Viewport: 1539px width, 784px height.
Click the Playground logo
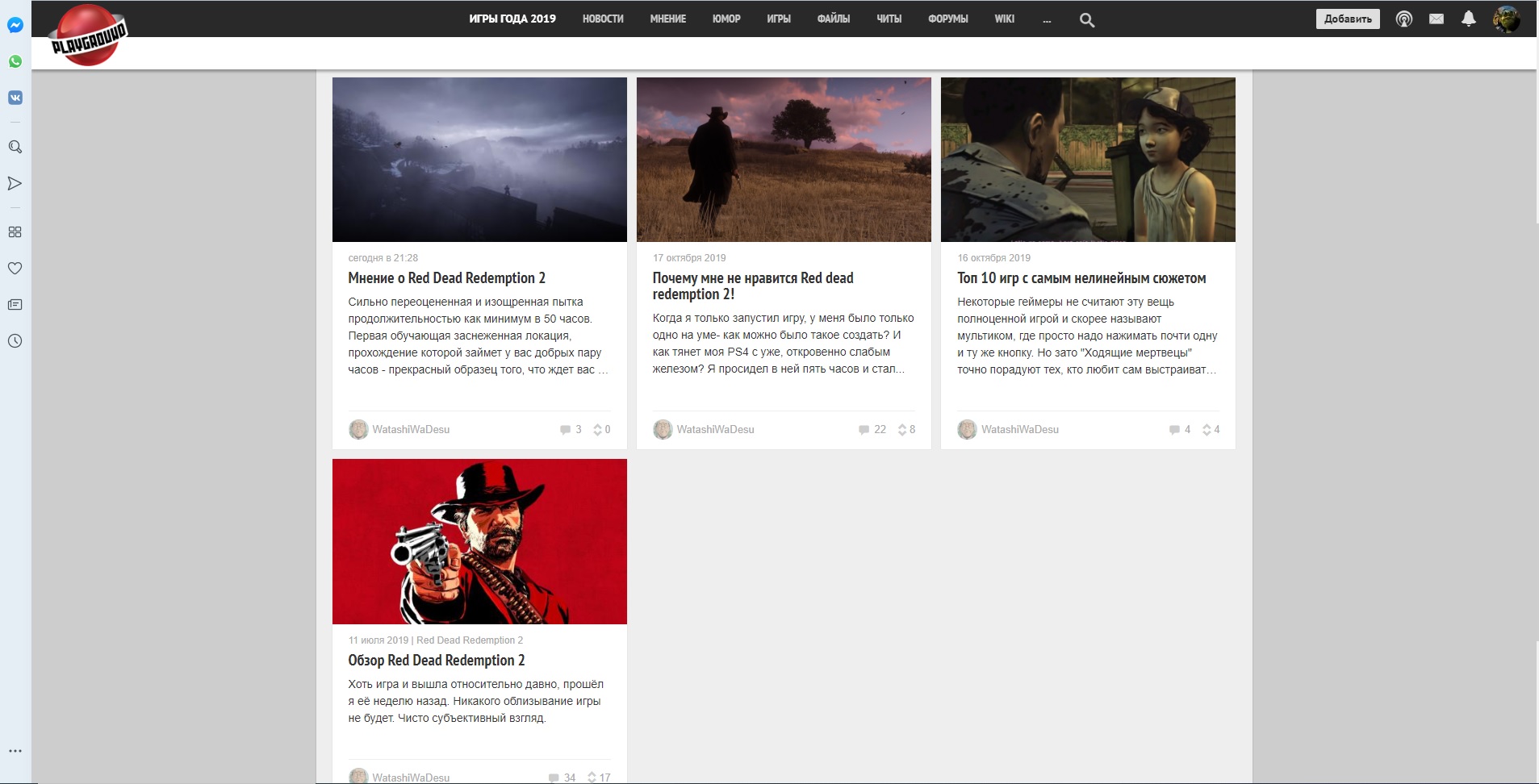click(x=88, y=36)
